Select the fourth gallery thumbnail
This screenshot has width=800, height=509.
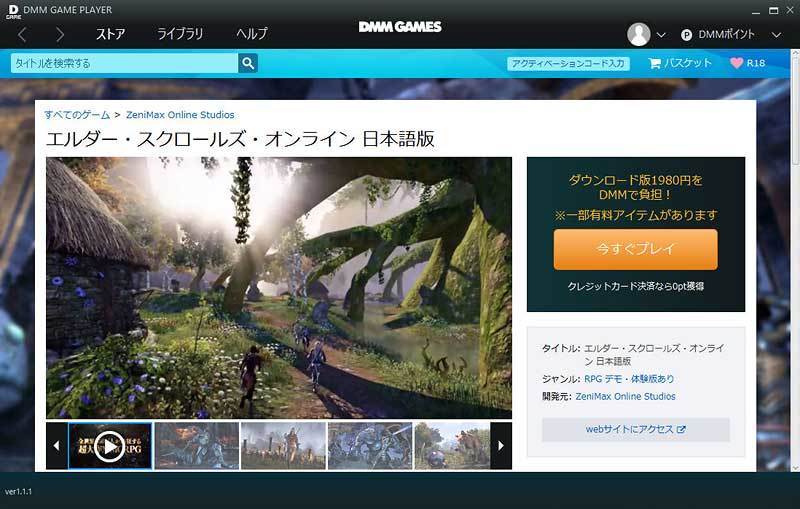[370, 446]
